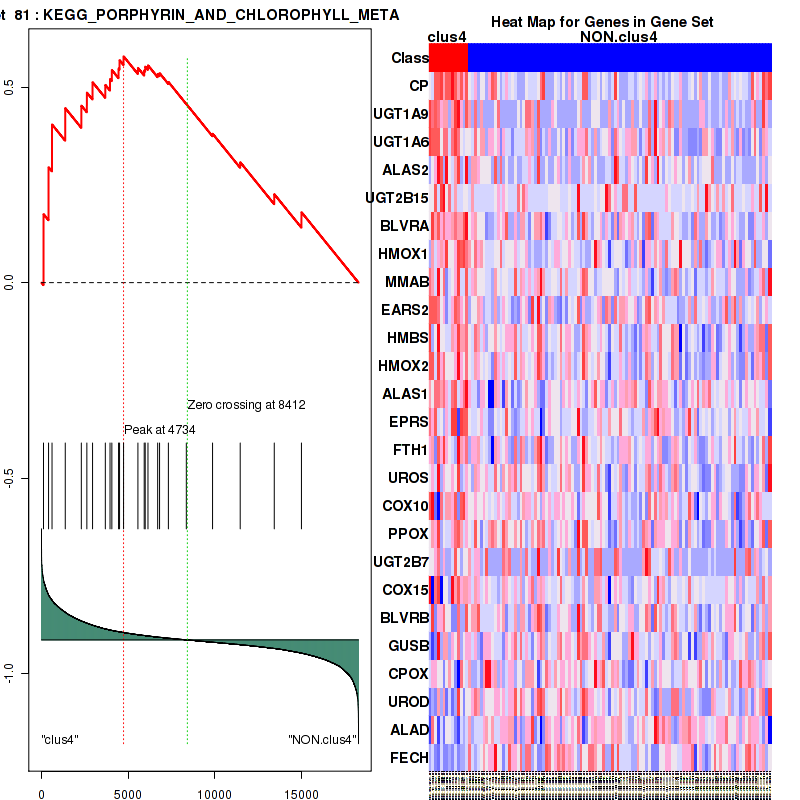Pick the HMOX1 gene row label

(x=403, y=254)
